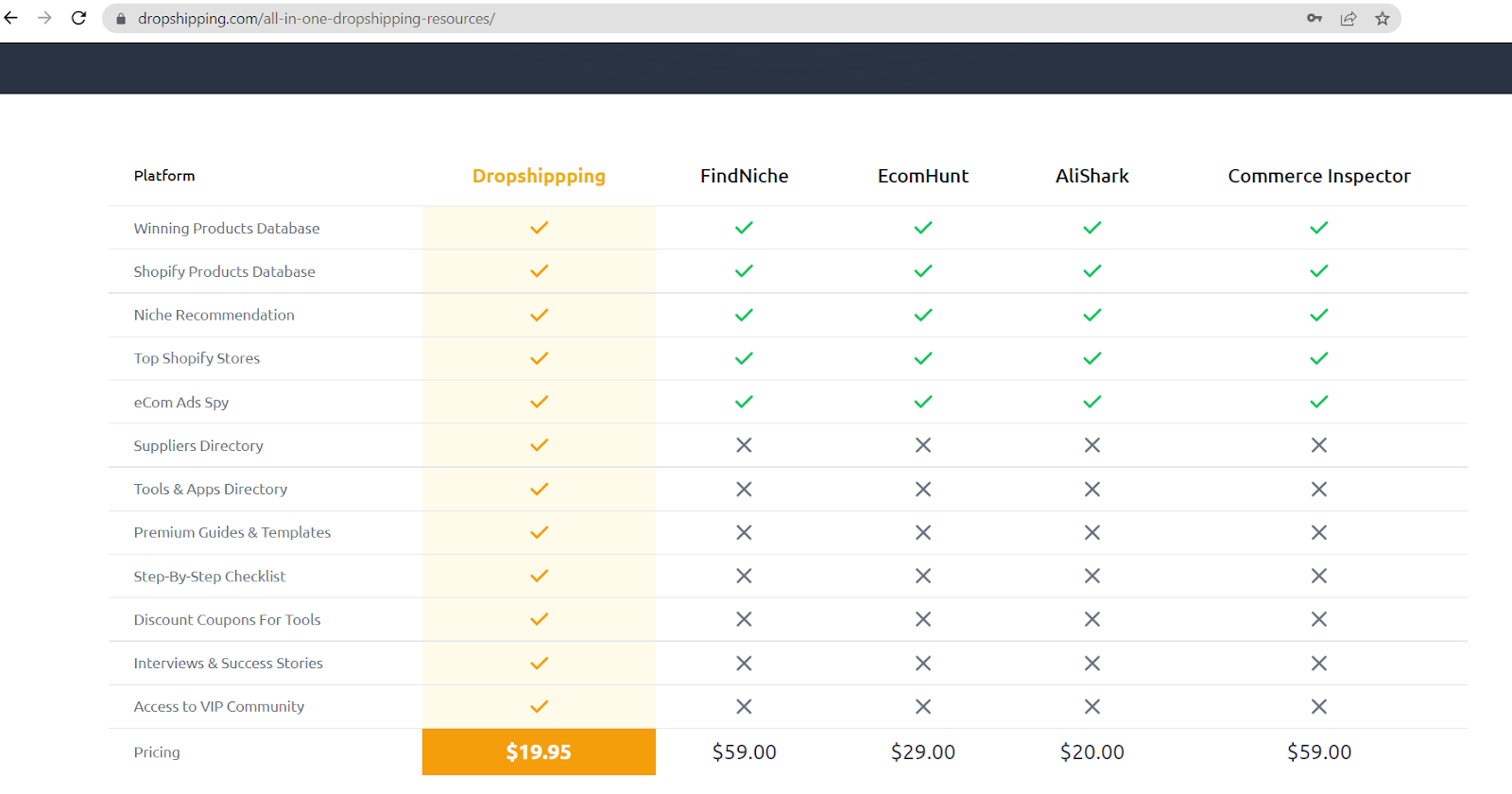
Task: Click the Top Shopify Stores row label
Action: coord(197,358)
